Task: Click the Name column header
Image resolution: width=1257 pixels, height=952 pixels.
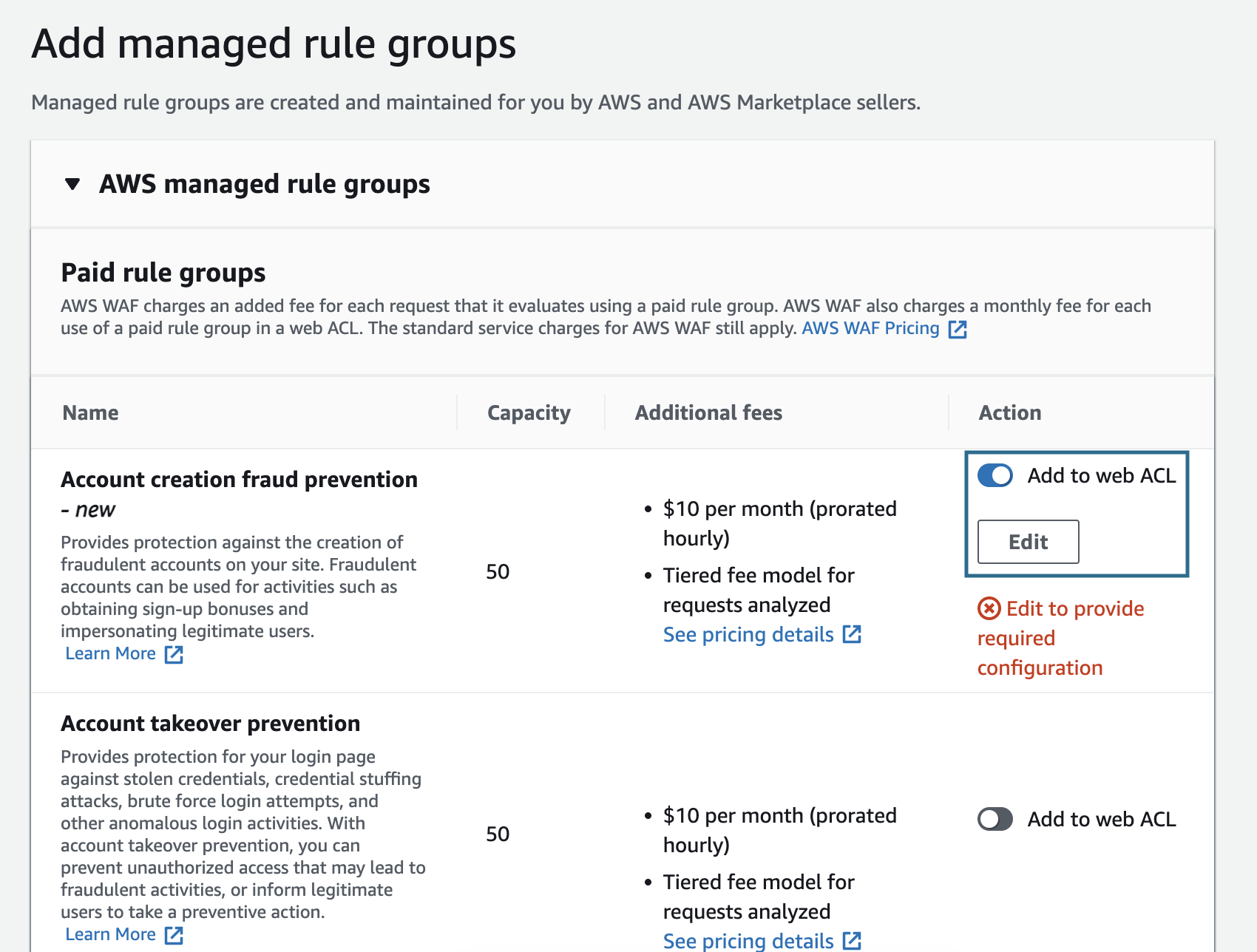Action: click(90, 412)
